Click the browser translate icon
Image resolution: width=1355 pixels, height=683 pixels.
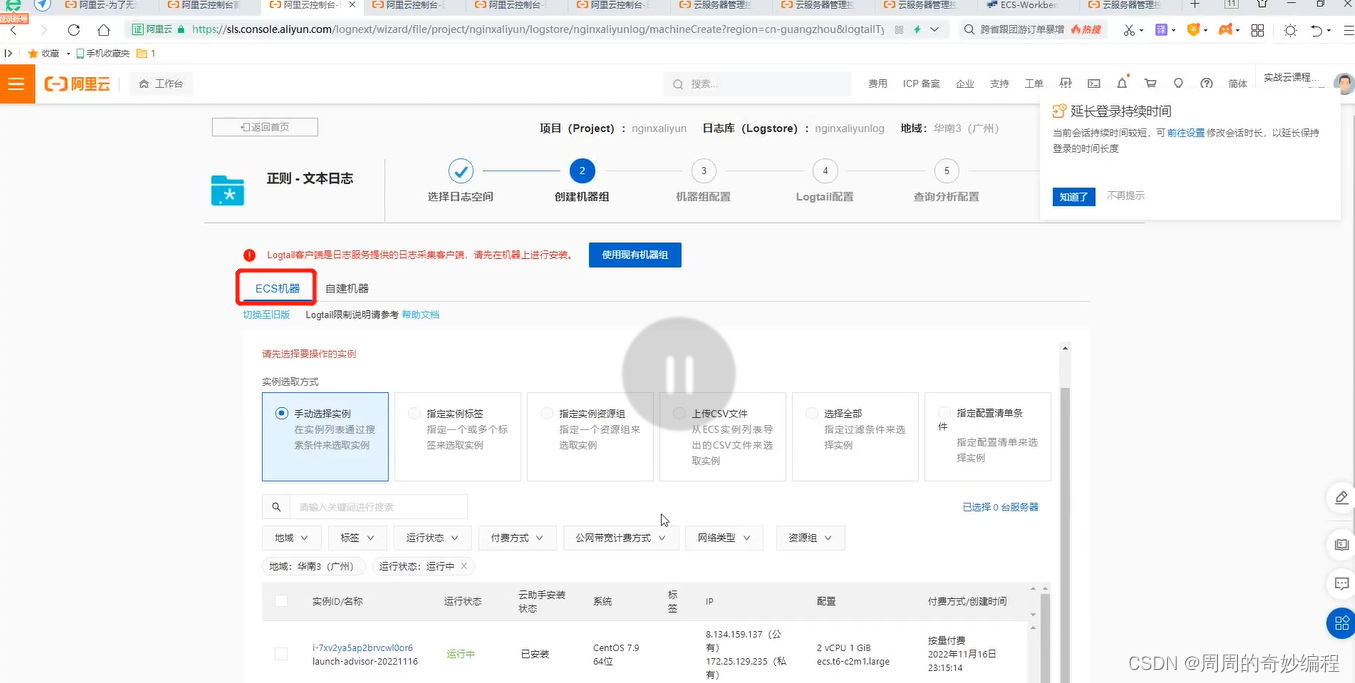pos(1161,31)
